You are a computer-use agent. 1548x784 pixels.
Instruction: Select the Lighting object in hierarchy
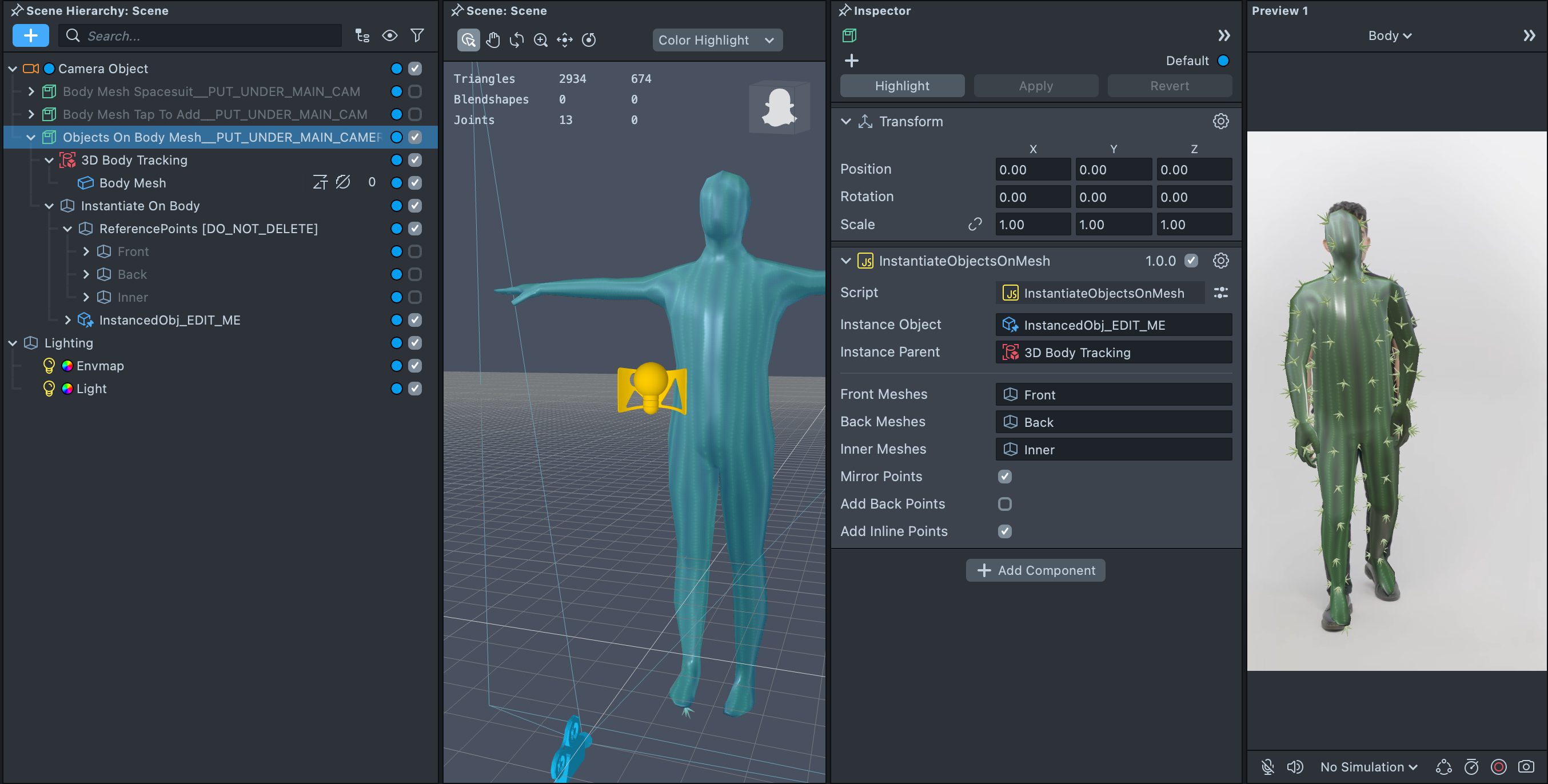[69, 342]
